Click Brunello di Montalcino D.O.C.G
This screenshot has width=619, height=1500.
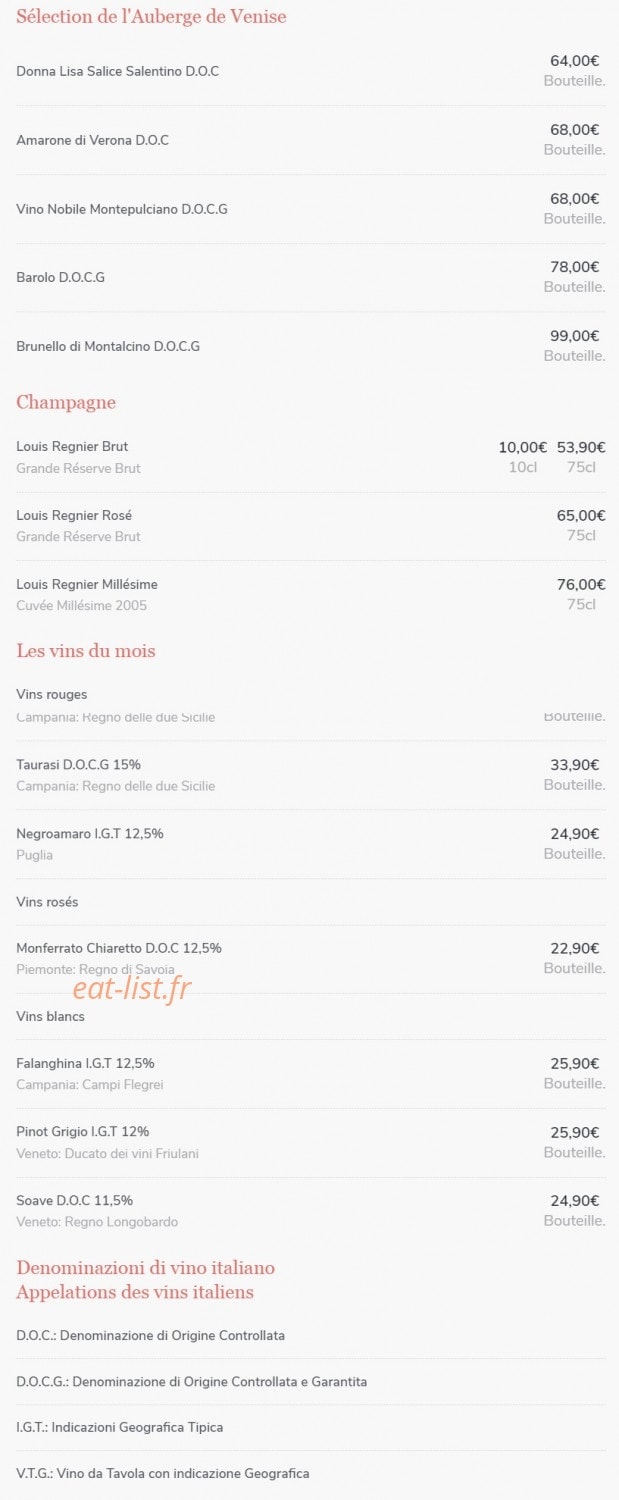[x=108, y=346]
